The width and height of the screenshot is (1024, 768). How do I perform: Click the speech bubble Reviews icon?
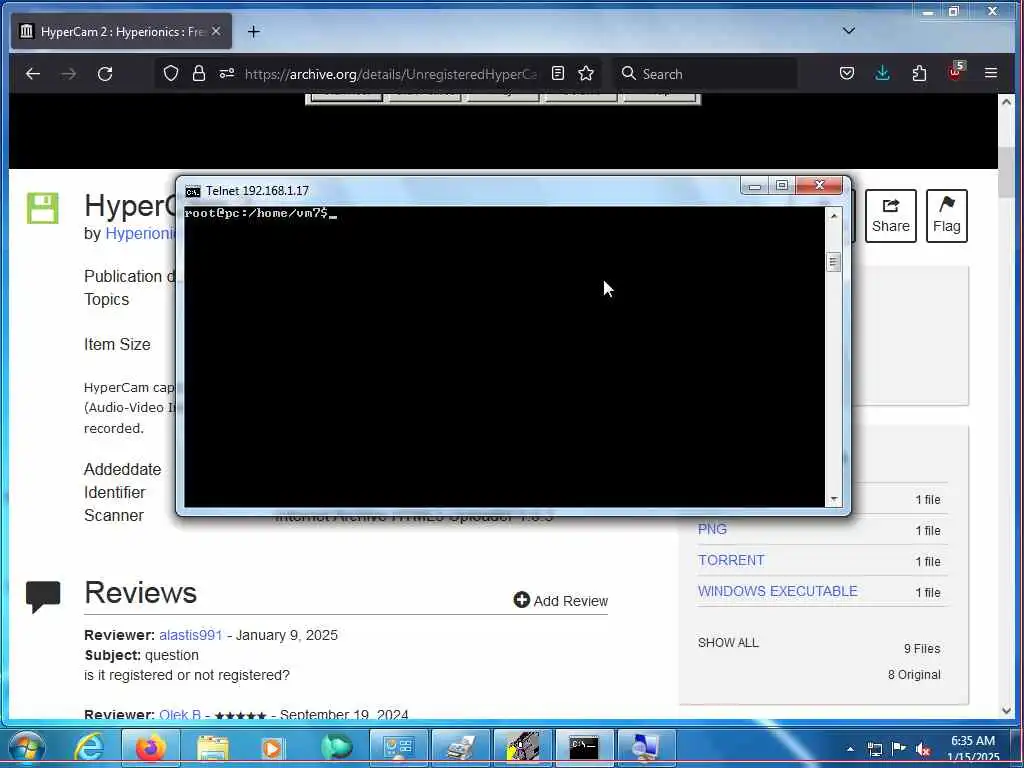[x=43, y=596]
